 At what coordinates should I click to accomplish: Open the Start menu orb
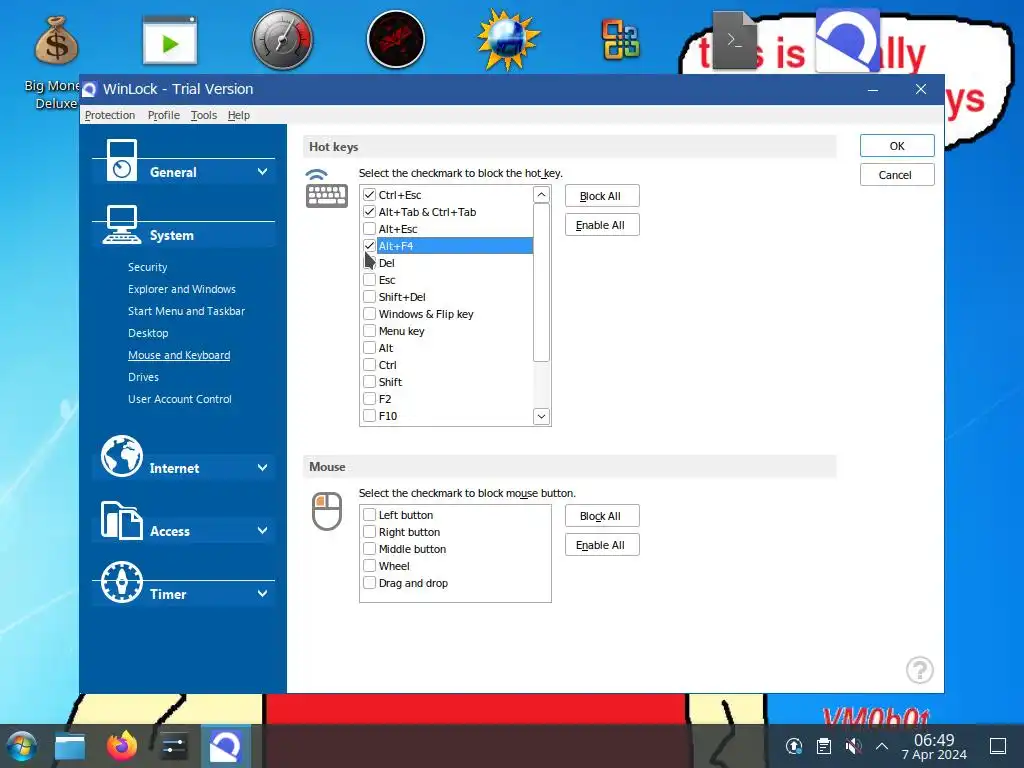coord(21,746)
